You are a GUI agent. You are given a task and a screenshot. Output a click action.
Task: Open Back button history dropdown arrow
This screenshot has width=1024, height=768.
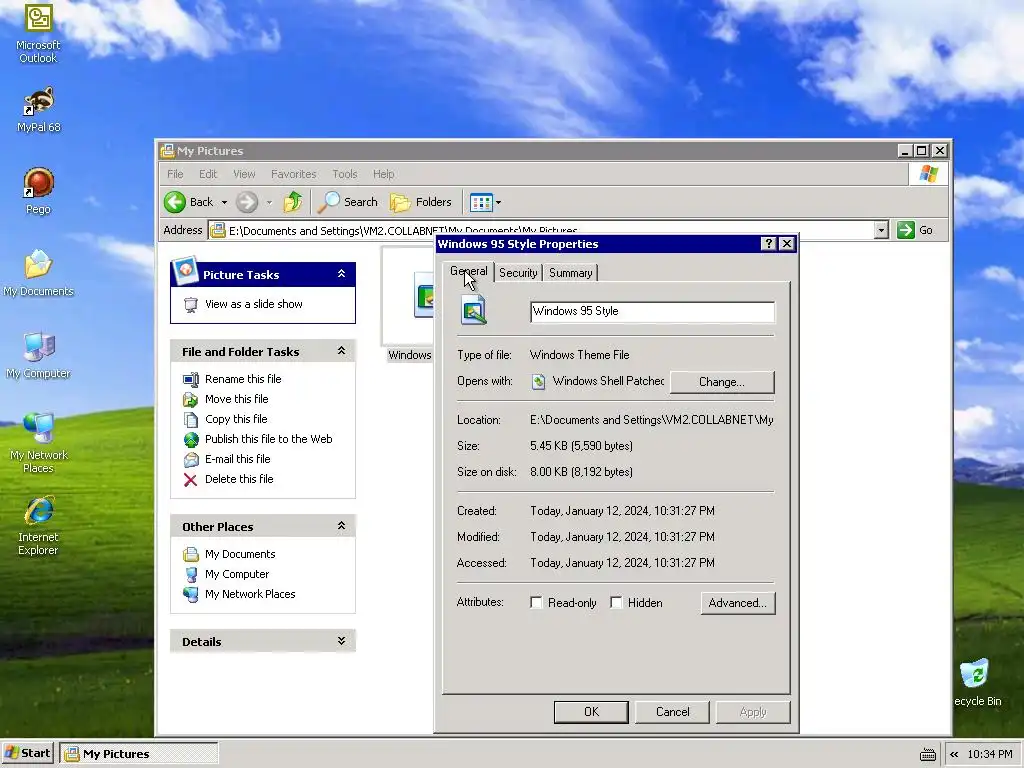tap(224, 202)
